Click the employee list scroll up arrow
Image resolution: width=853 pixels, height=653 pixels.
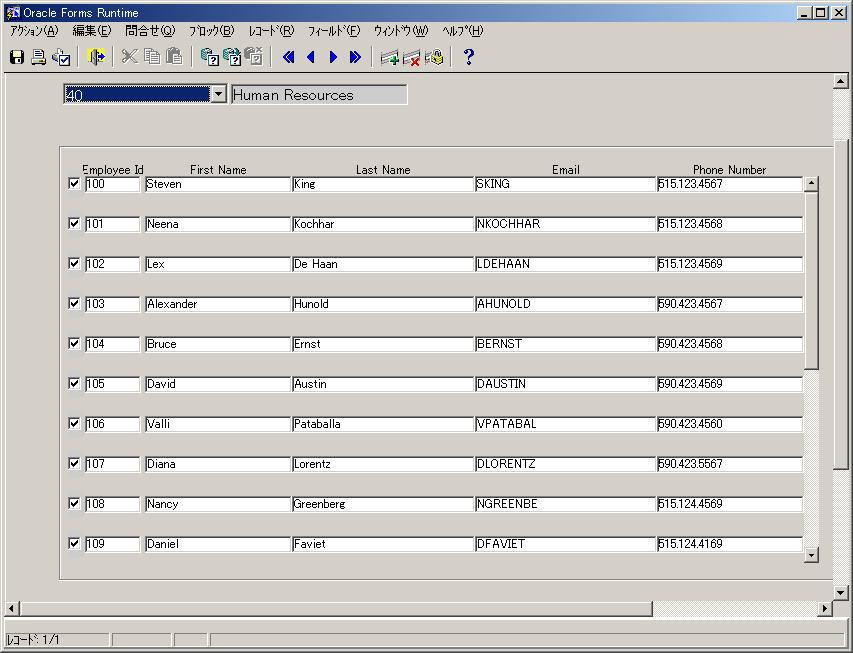coord(811,183)
